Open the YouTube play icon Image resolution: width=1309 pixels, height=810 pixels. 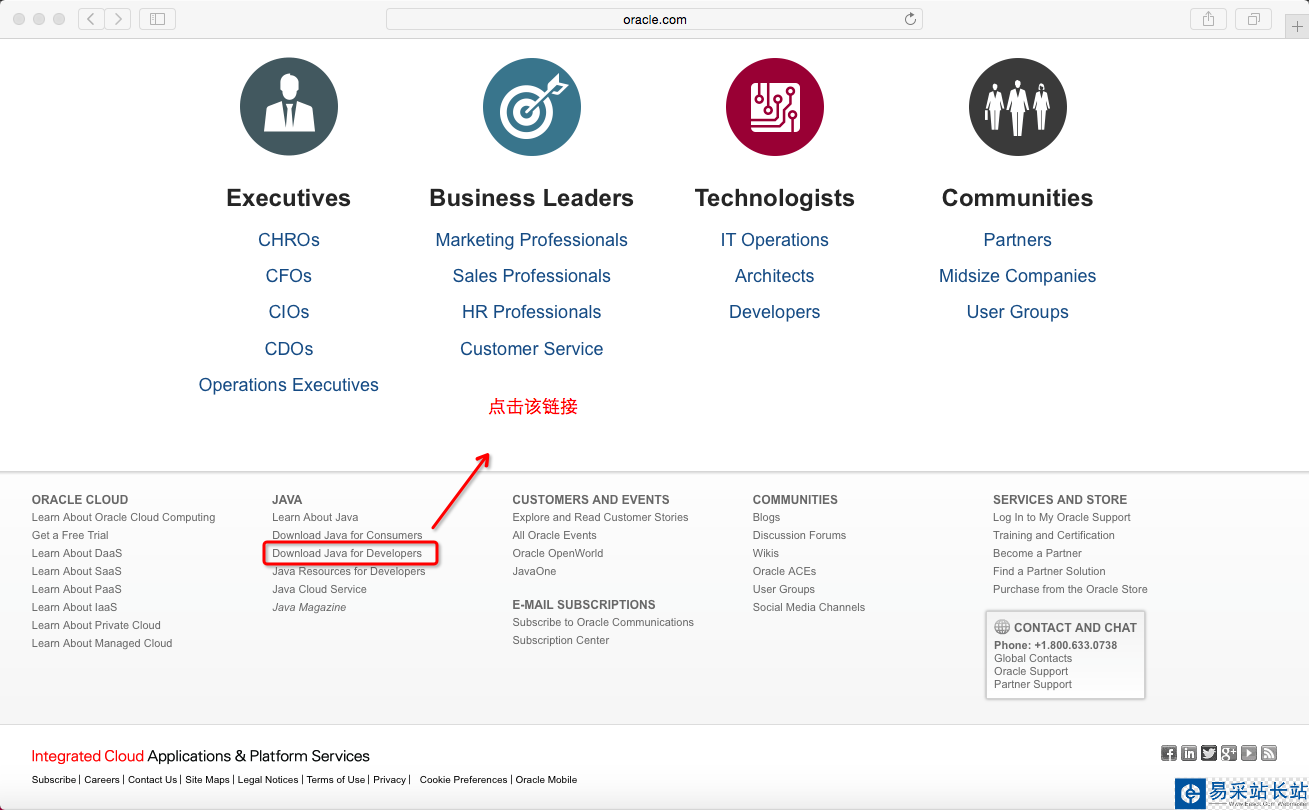[x=1248, y=753]
